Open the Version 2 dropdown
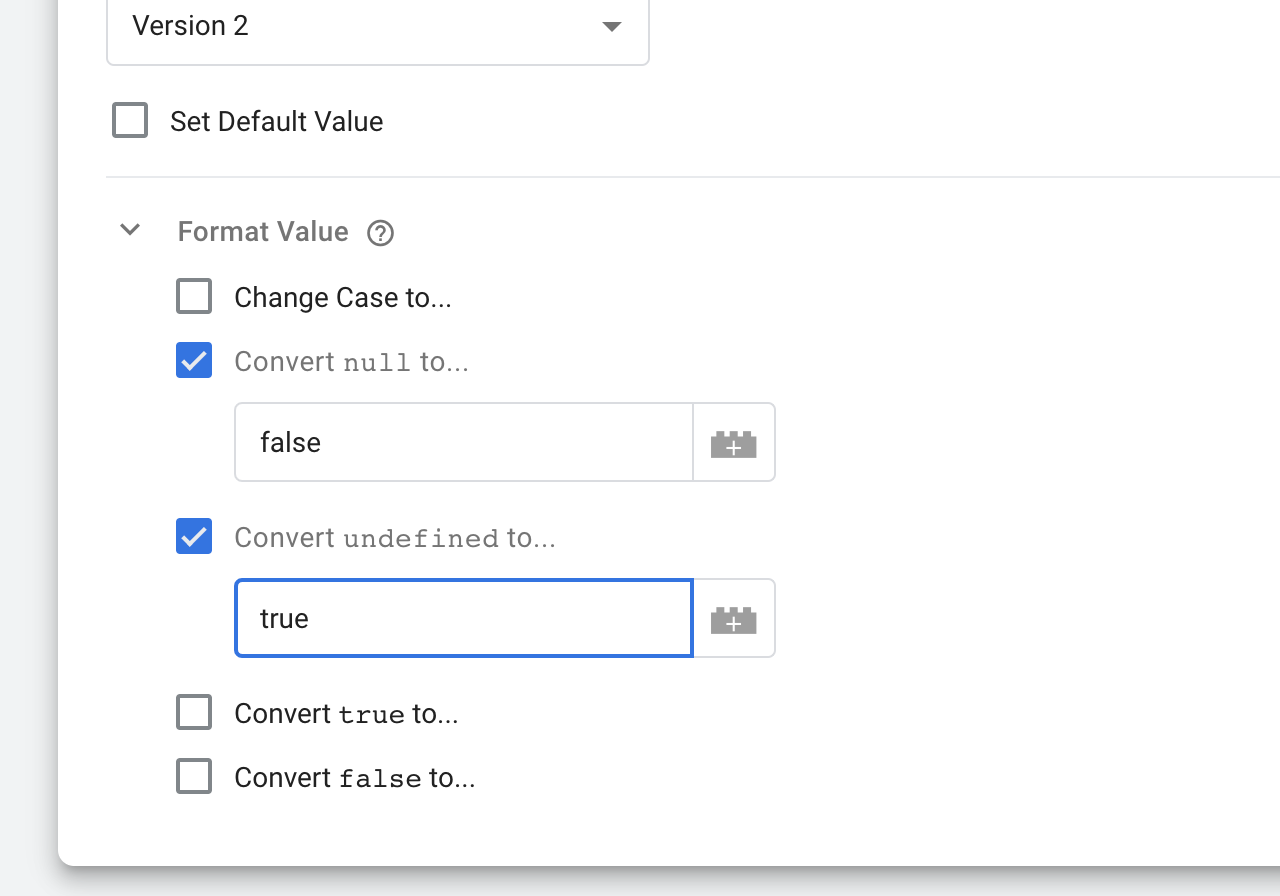 [x=377, y=27]
